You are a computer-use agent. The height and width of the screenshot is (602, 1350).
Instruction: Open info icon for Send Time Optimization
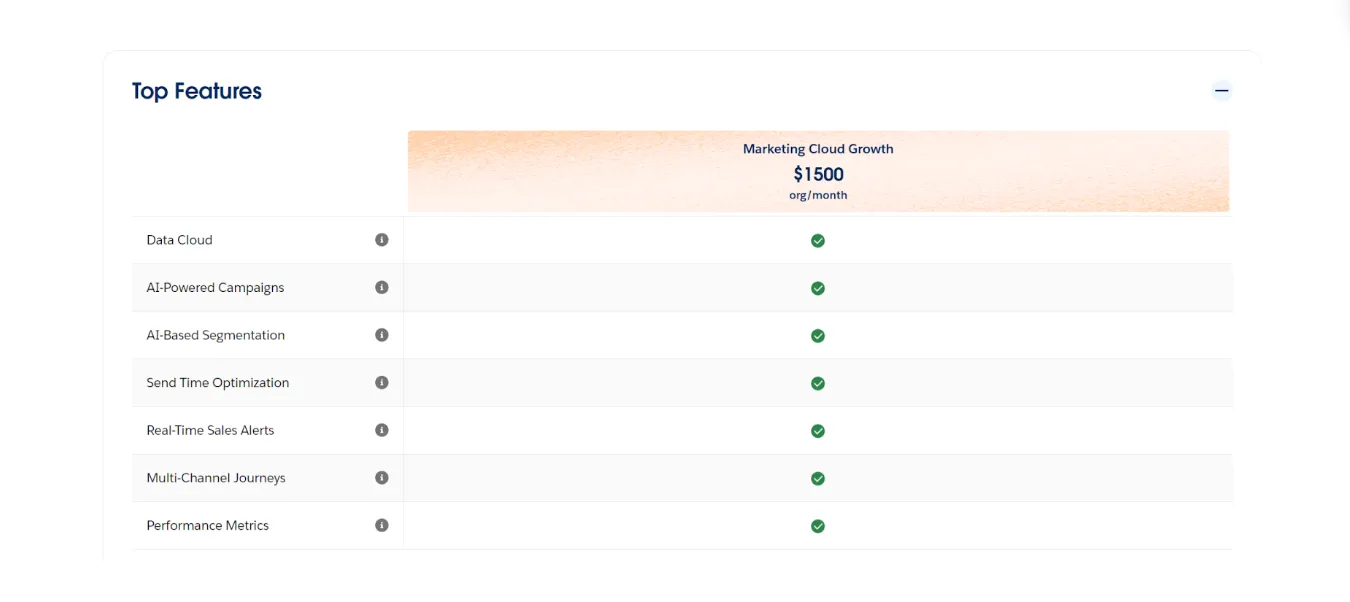coord(381,382)
